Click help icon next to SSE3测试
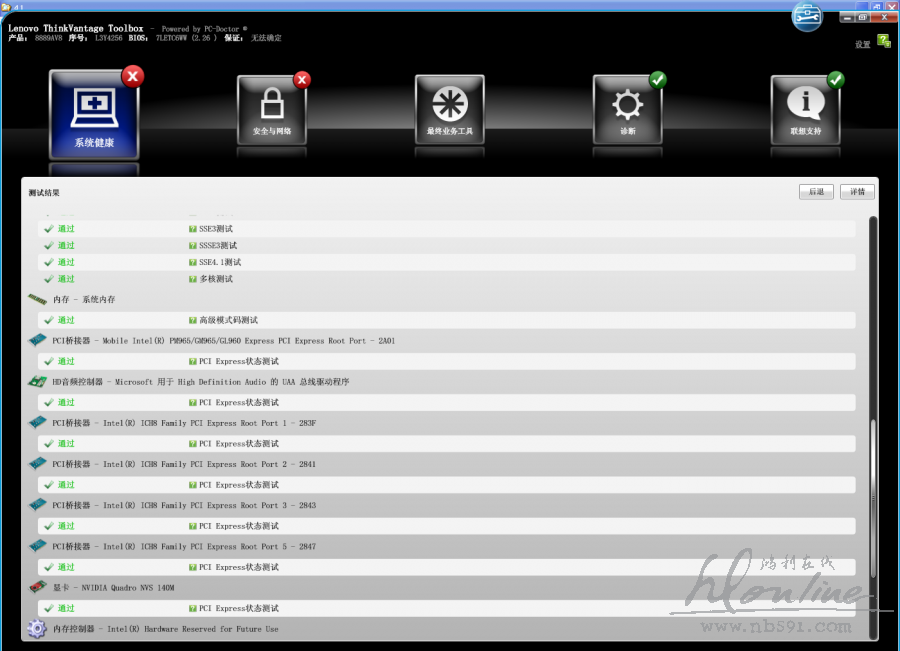This screenshot has width=900, height=651. pyautogui.click(x=193, y=229)
